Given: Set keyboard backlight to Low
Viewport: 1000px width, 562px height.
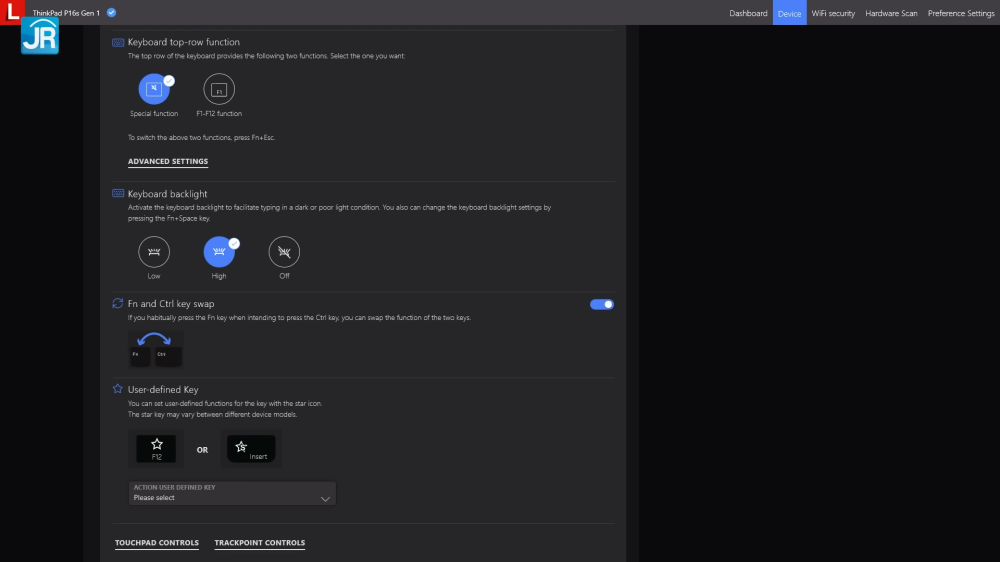Looking at the screenshot, I should (154, 252).
